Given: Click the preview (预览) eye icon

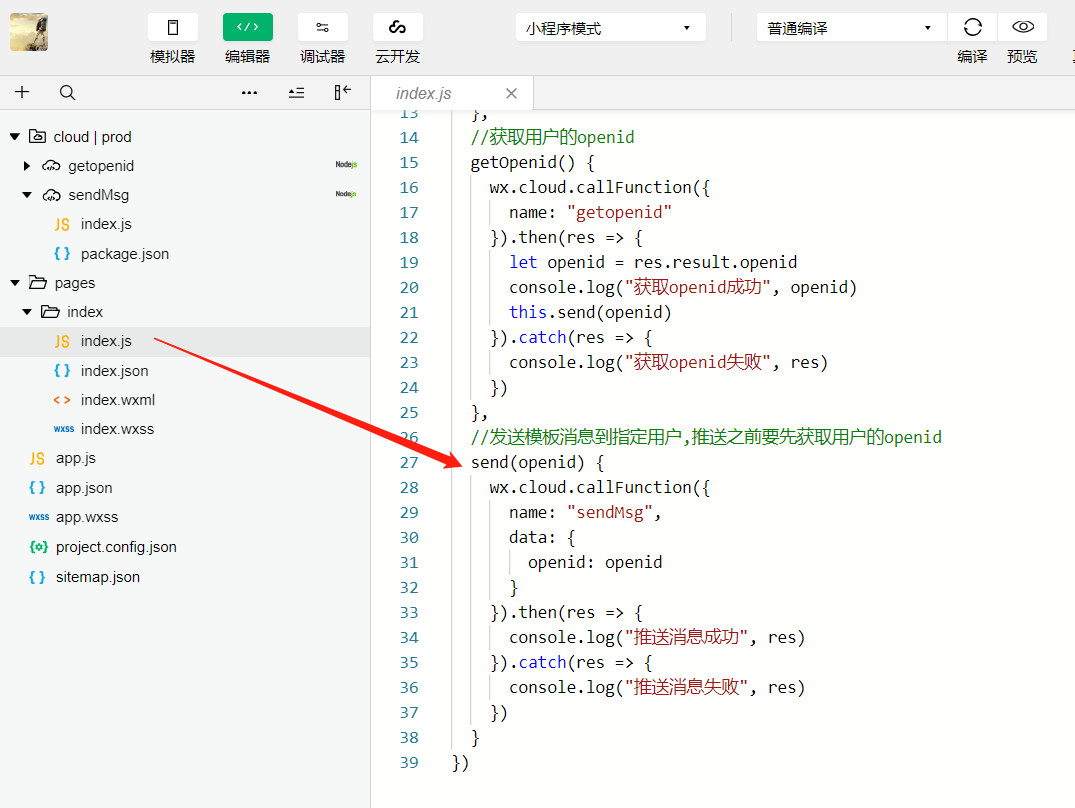Looking at the screenshot, I should pyautogui.click(x=1022, y=27).
